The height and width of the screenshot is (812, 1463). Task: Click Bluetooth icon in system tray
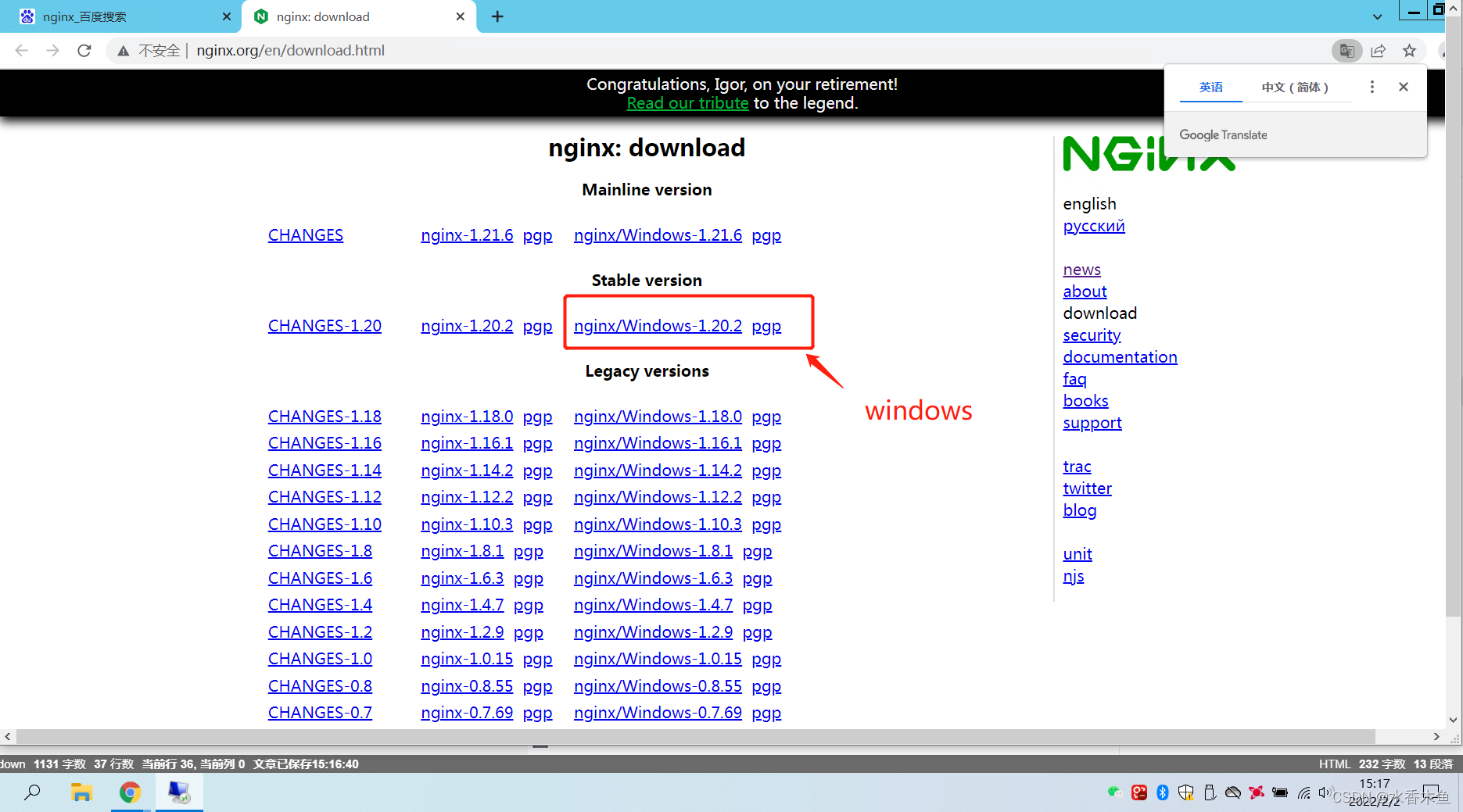pyautogui.click(x=1163, y=792)
